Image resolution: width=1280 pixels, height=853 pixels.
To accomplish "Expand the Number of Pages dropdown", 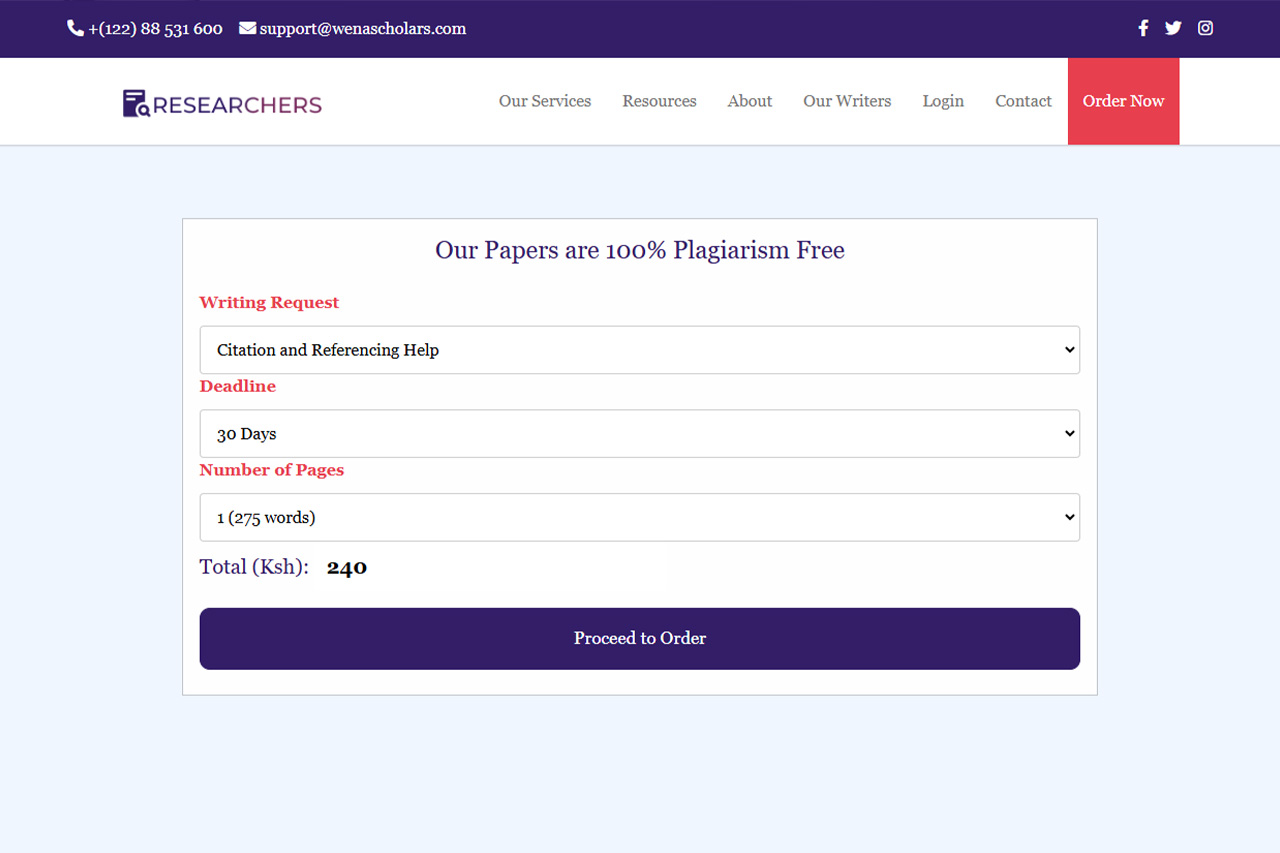I will [x=639, y=517].
